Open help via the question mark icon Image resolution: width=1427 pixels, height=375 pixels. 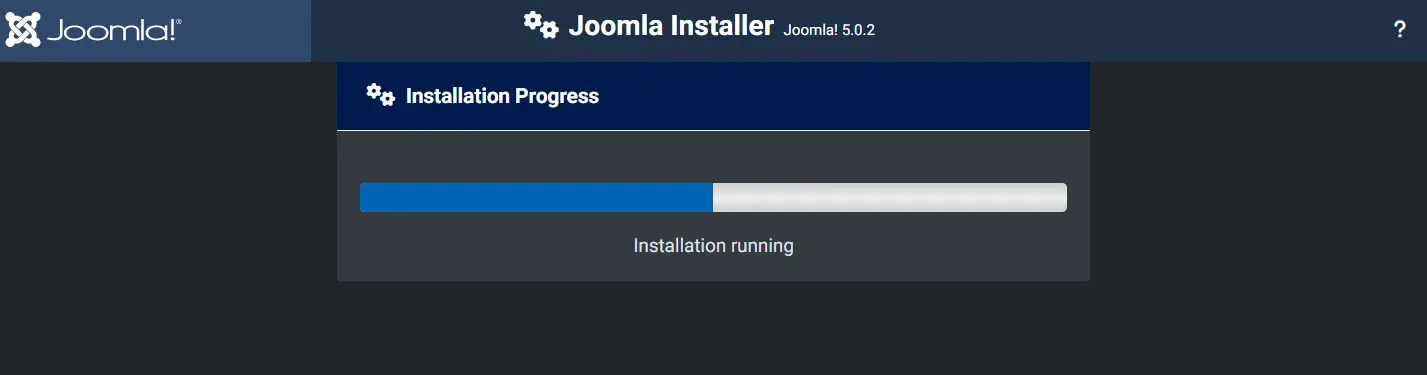click(x=1400, y=30)
